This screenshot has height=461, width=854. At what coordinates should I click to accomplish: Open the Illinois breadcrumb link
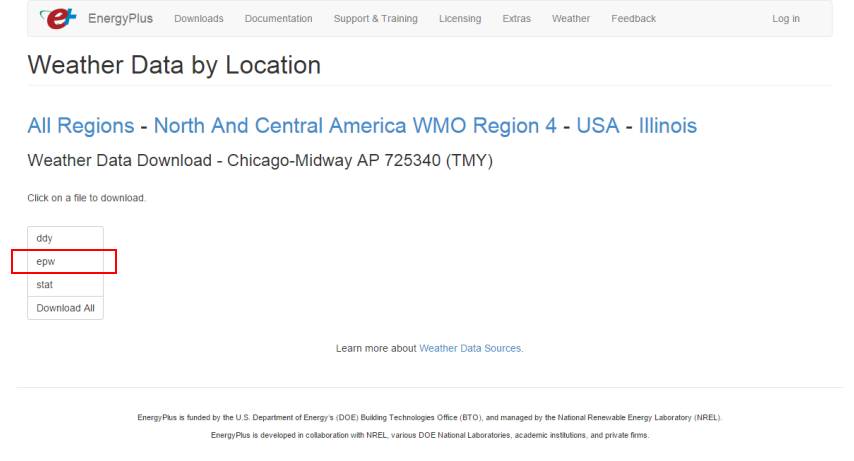pos(668,126)
